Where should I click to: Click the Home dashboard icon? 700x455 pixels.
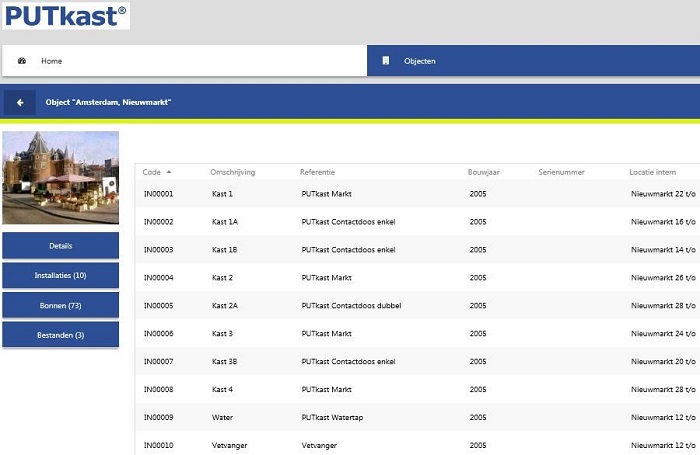coord(22,61)
